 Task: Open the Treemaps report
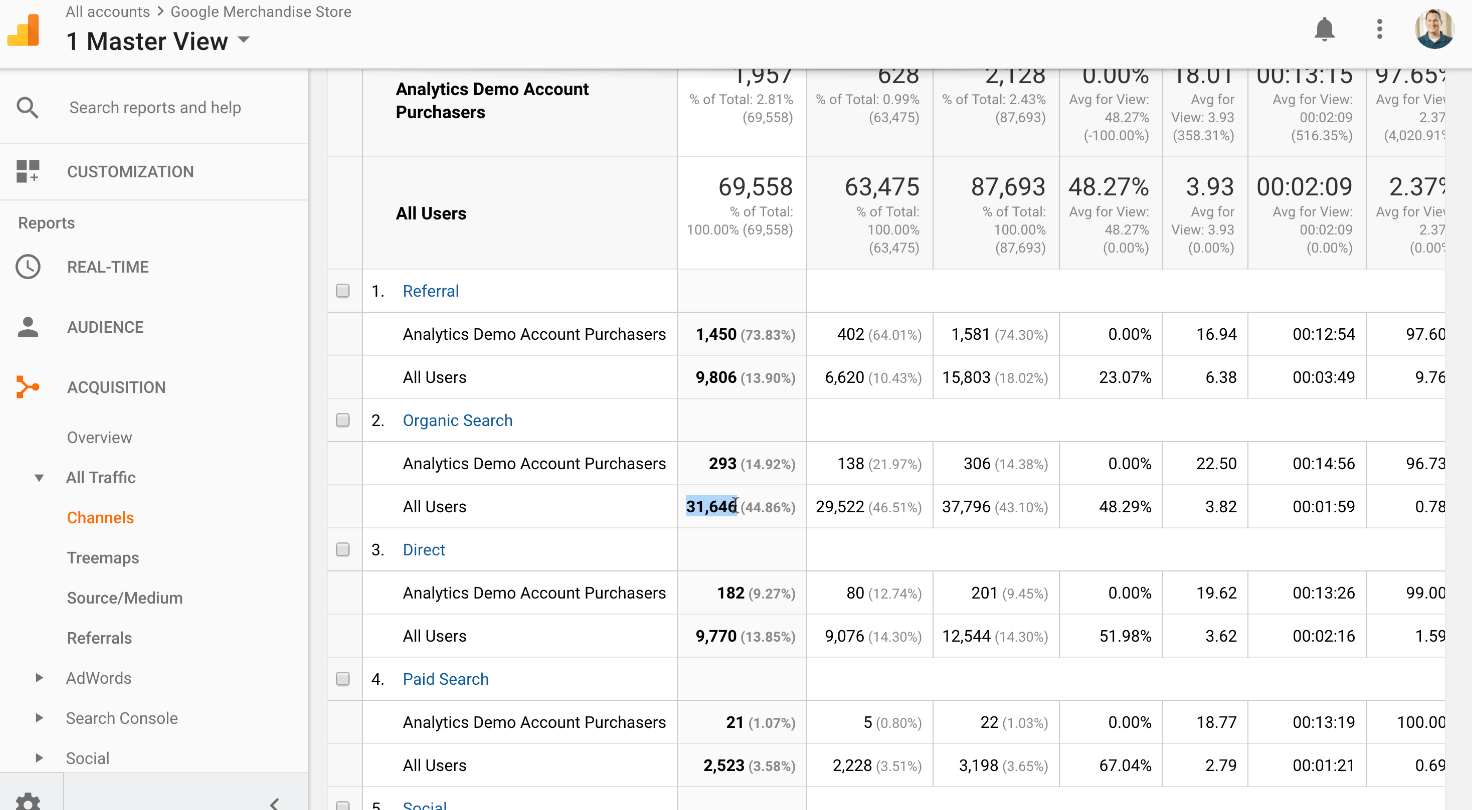click(103, 558)
